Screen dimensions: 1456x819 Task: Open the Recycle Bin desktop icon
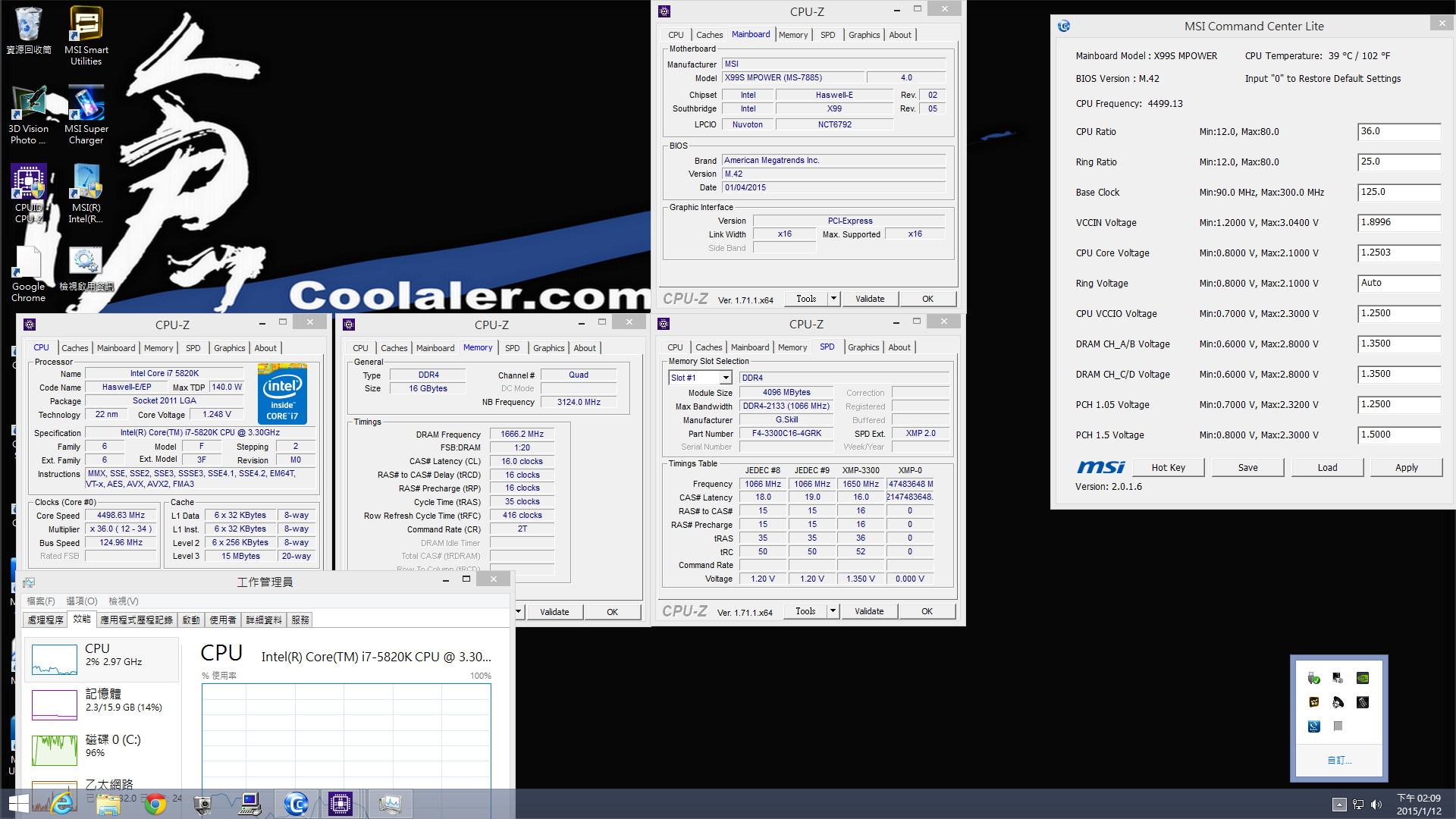click(28, 30)
